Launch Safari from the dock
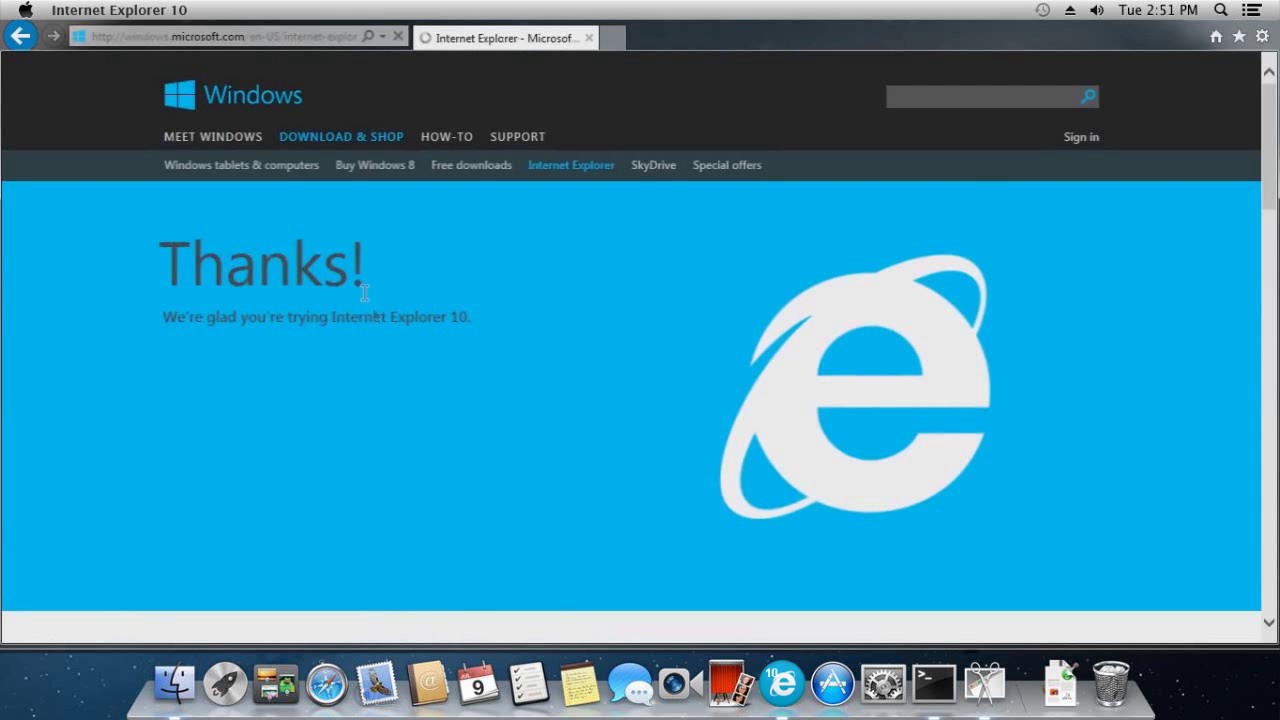The image size is (1280, 720). [326, 684]
